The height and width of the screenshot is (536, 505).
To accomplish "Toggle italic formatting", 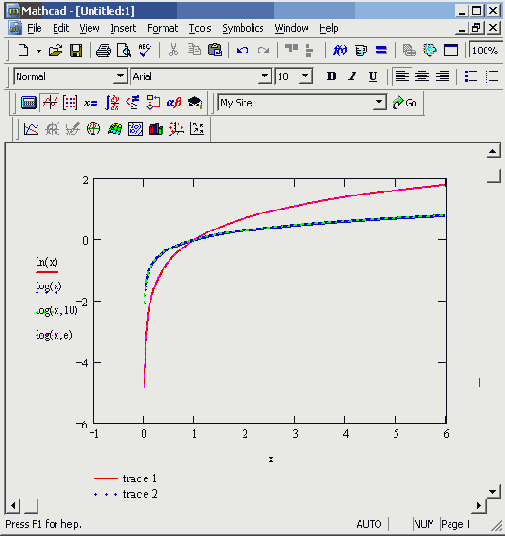I will pyautogui.click(x=352, y=76).
